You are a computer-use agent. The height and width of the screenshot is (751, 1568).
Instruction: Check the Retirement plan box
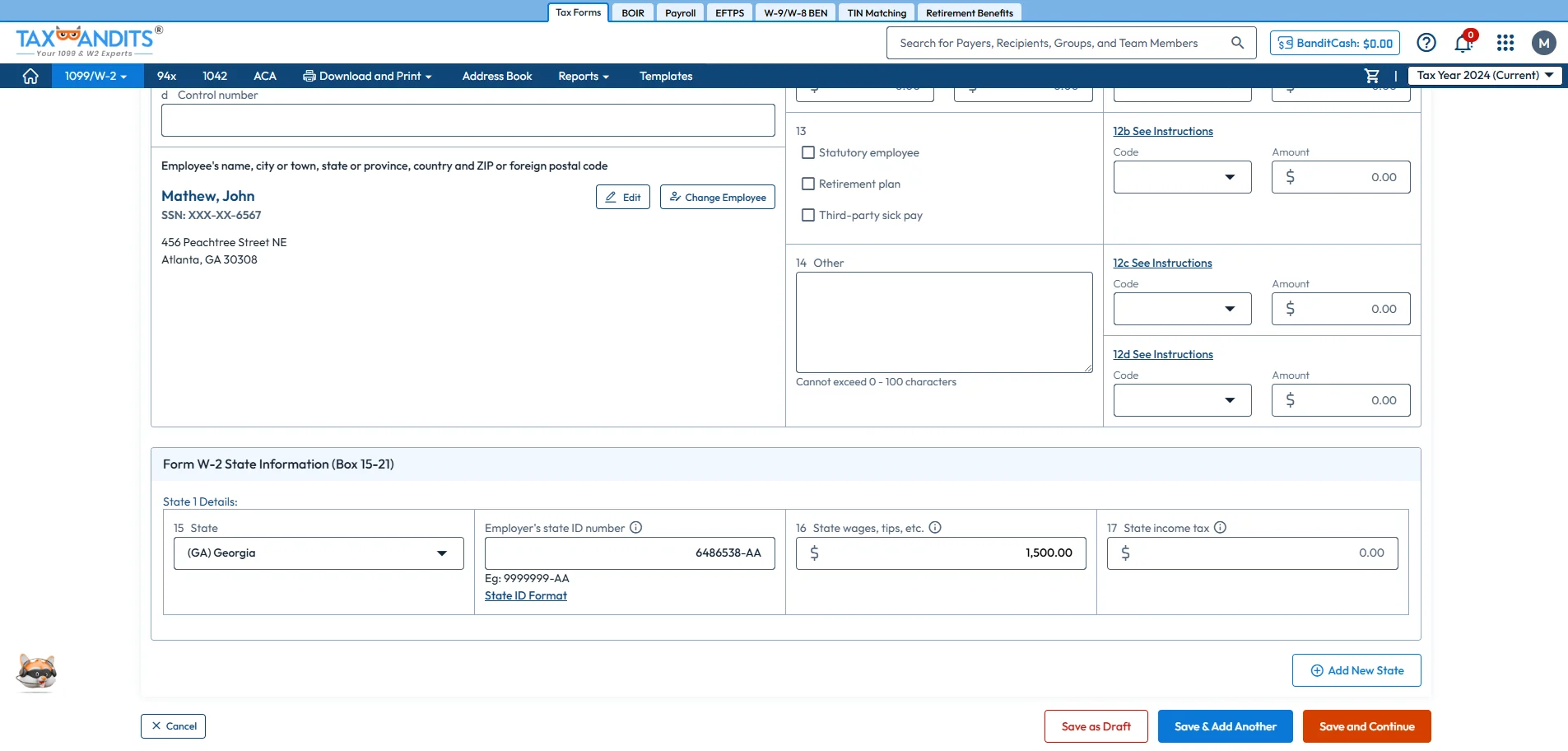[x=808, y=184]
